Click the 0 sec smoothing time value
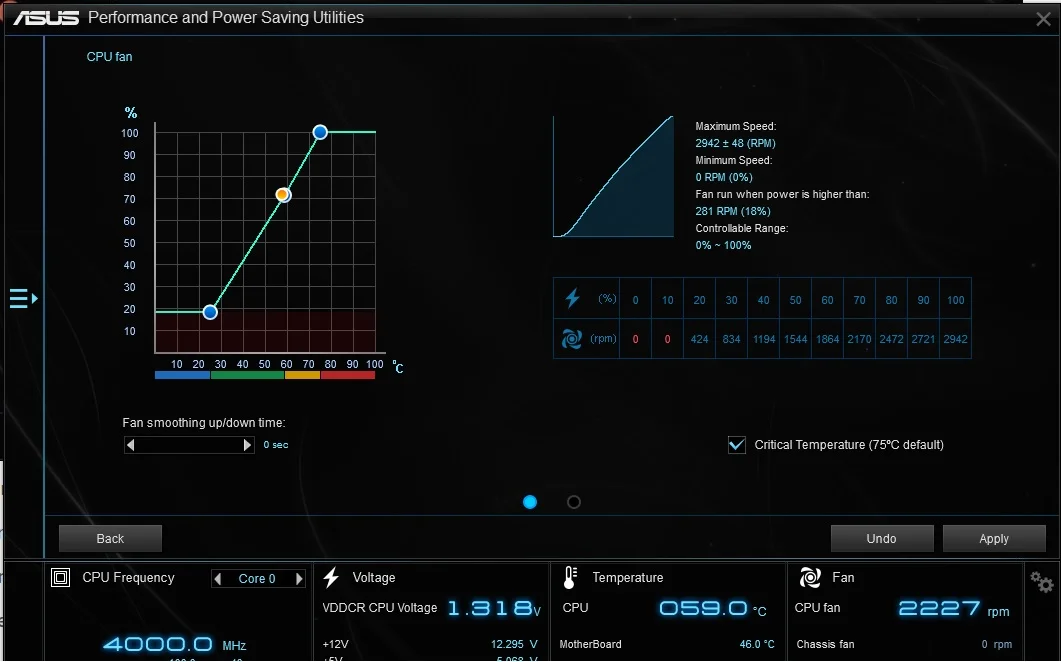Image resolution: width=1061 pixels, height=662 pixels. pyautogui.click(x=275, y=445)
